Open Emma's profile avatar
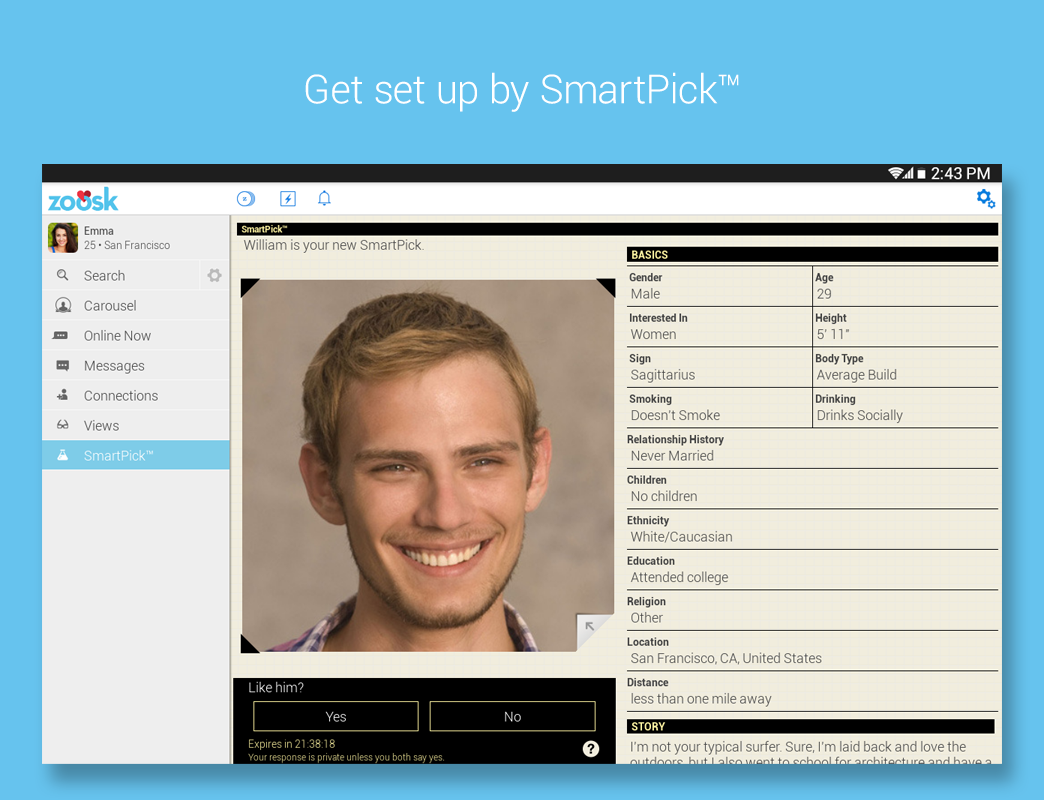Viewport: 1044px width, 800px height. pyautogui.click(x=63, y=238)
